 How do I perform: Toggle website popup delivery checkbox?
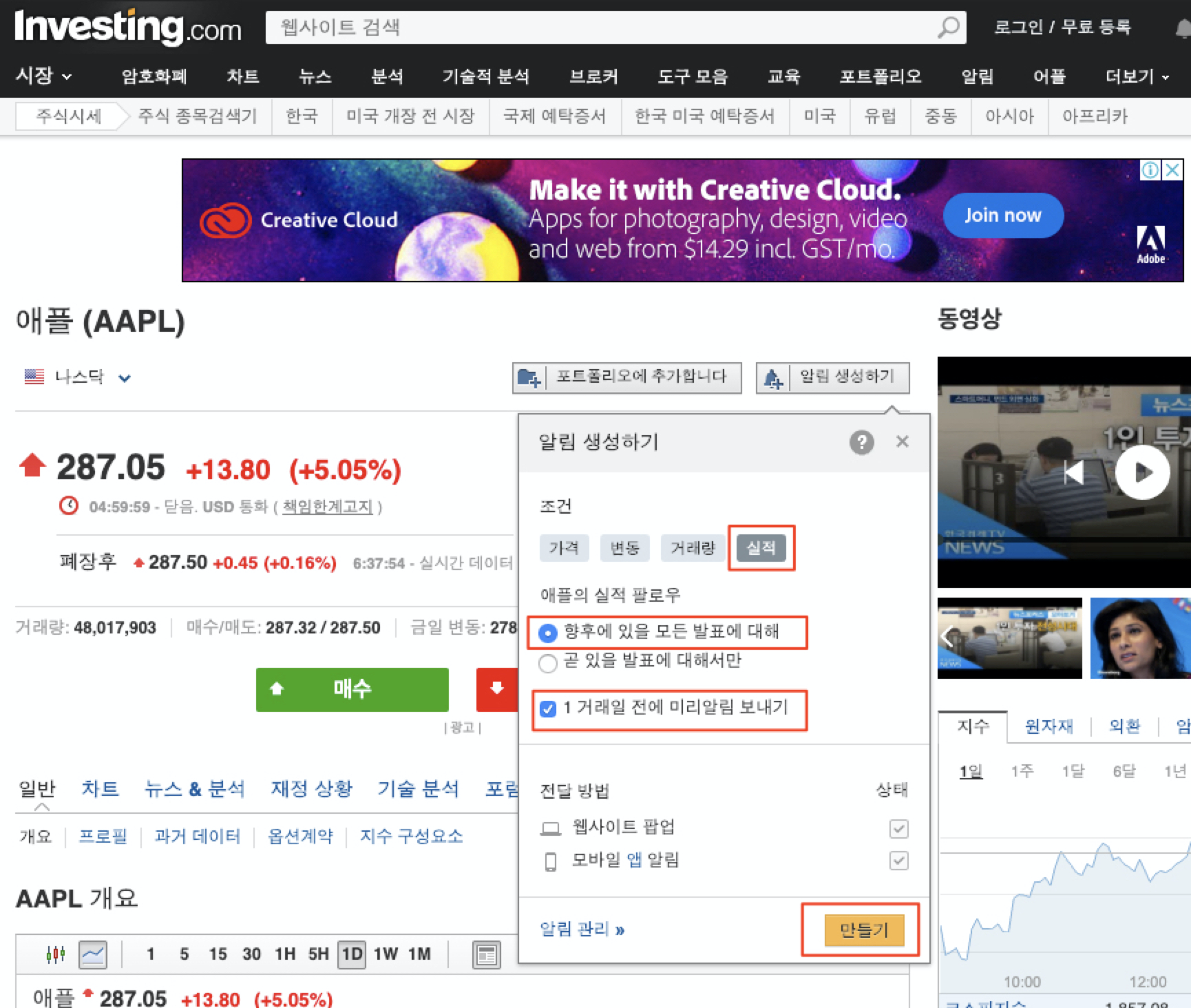pos(898,828)
